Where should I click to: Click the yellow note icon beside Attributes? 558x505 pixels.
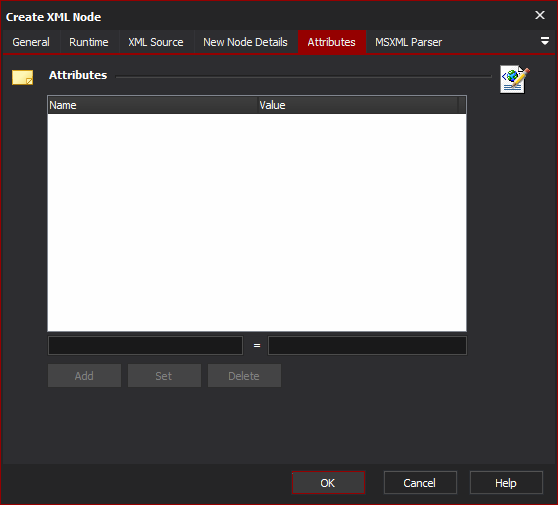22,77
